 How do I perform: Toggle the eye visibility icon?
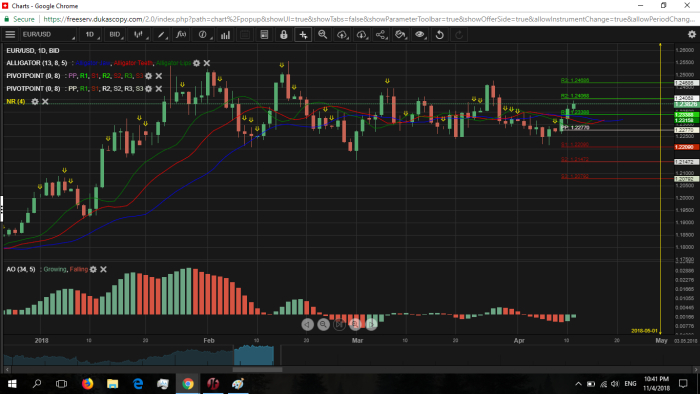(x=420, y=35)
